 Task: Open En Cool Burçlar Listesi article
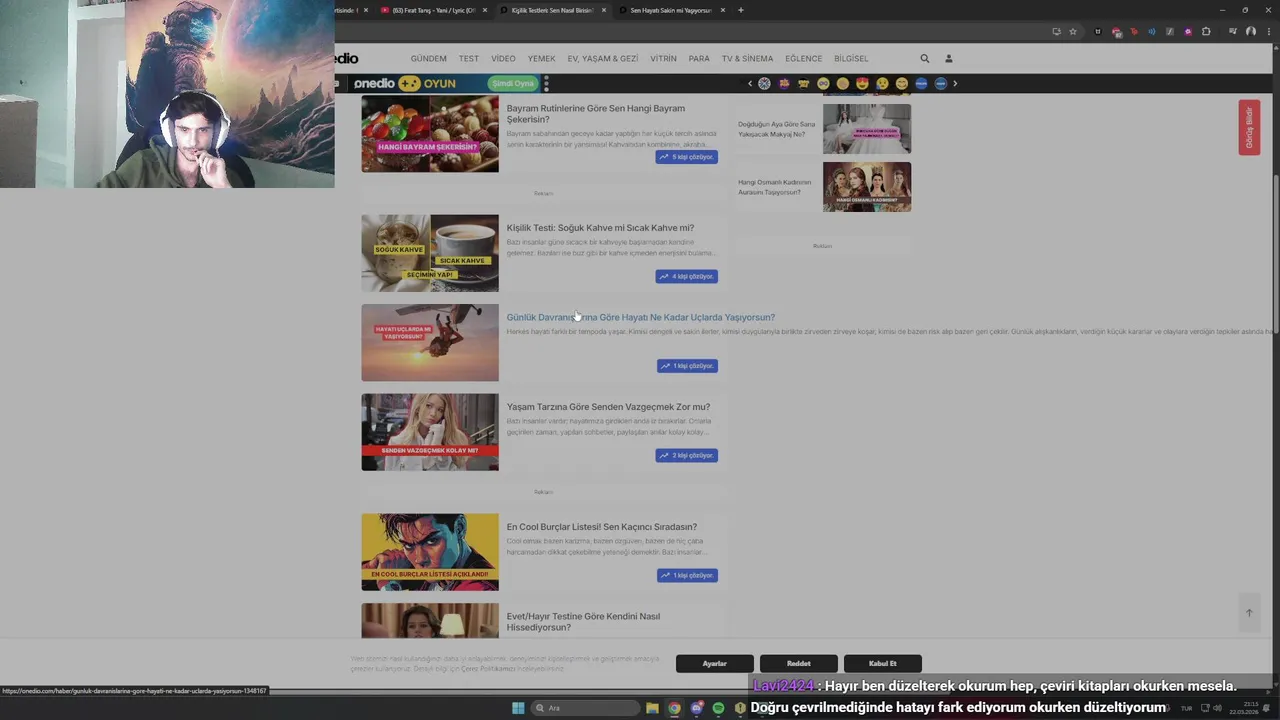pyautogui.click(x=602, y=527)
